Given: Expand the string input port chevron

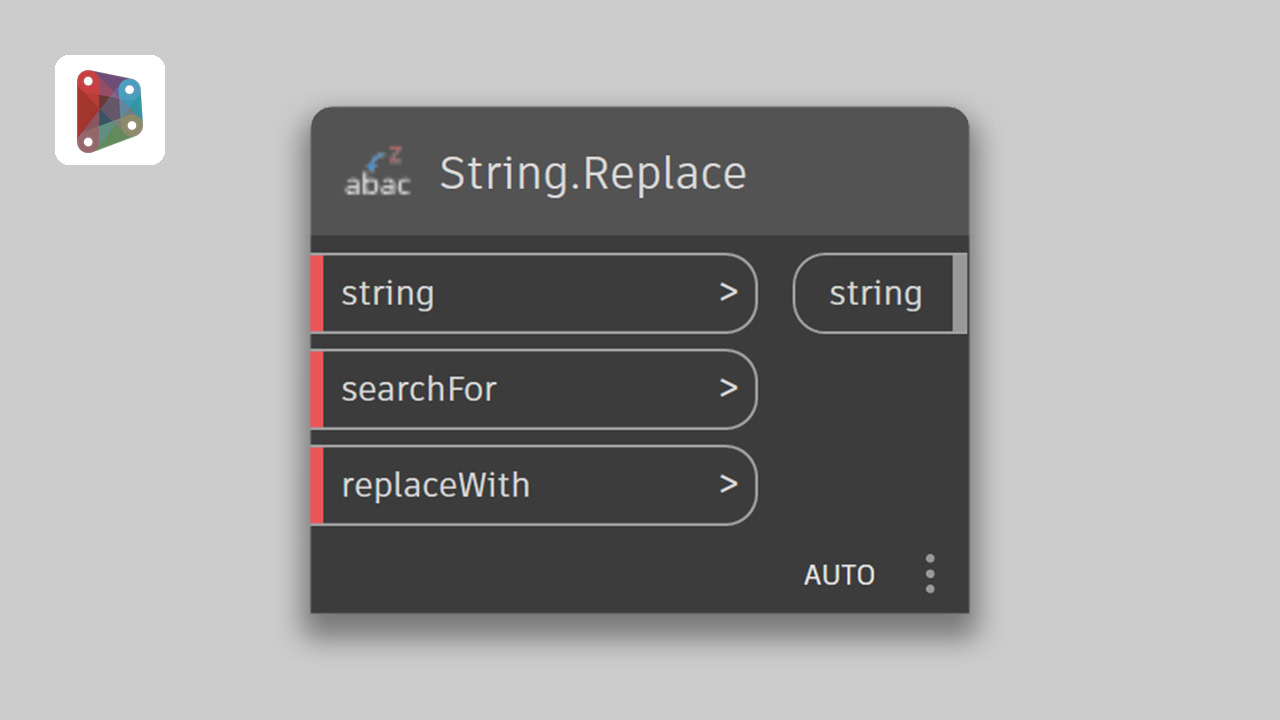Looking at the screenshot, I should [x=728, y=293].
